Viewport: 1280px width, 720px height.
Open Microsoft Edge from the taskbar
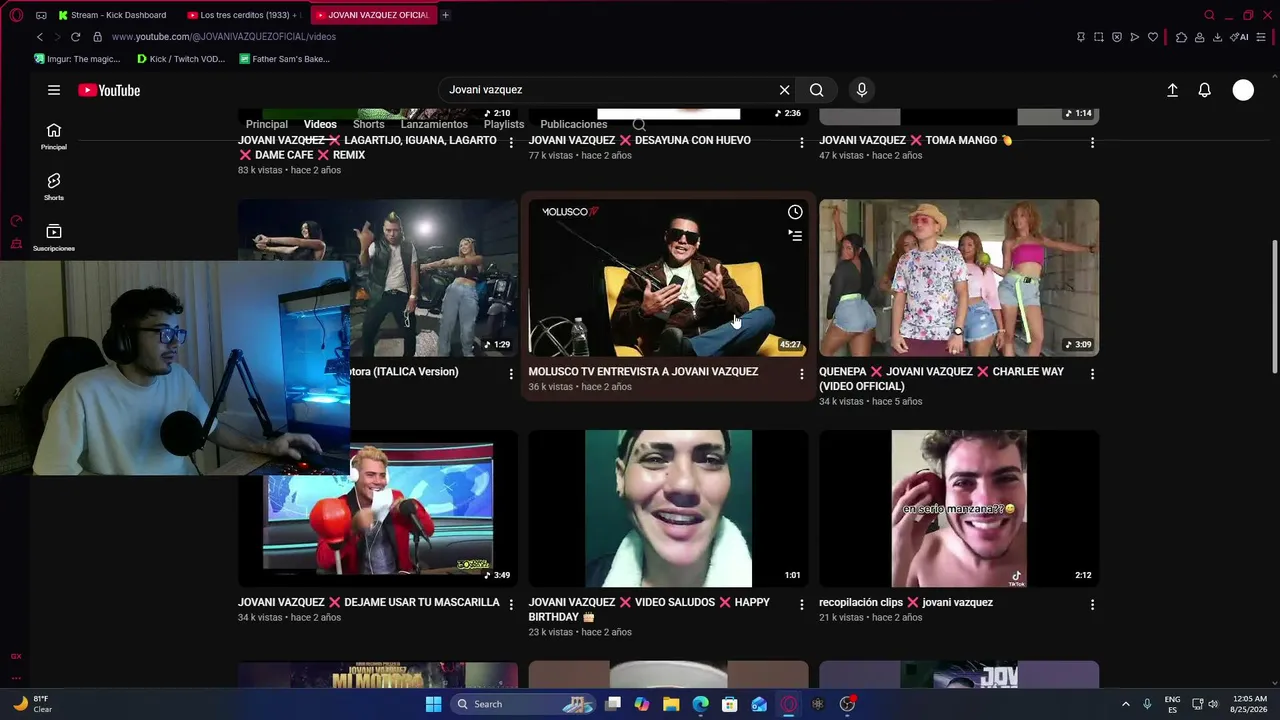coord(701,704)
